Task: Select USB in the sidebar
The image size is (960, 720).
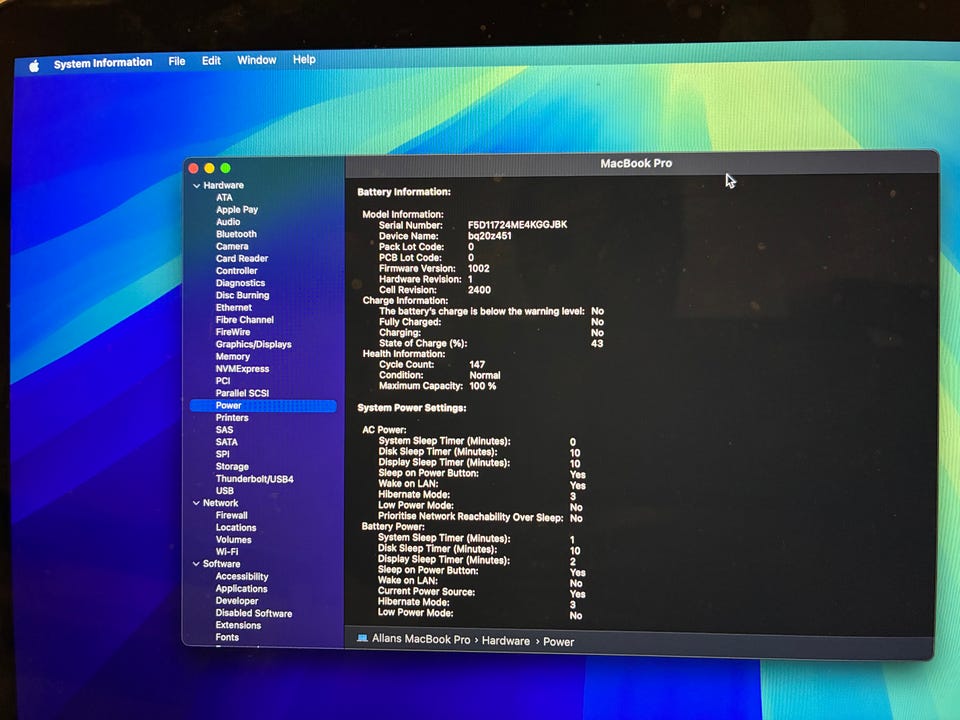Action: 225,491
